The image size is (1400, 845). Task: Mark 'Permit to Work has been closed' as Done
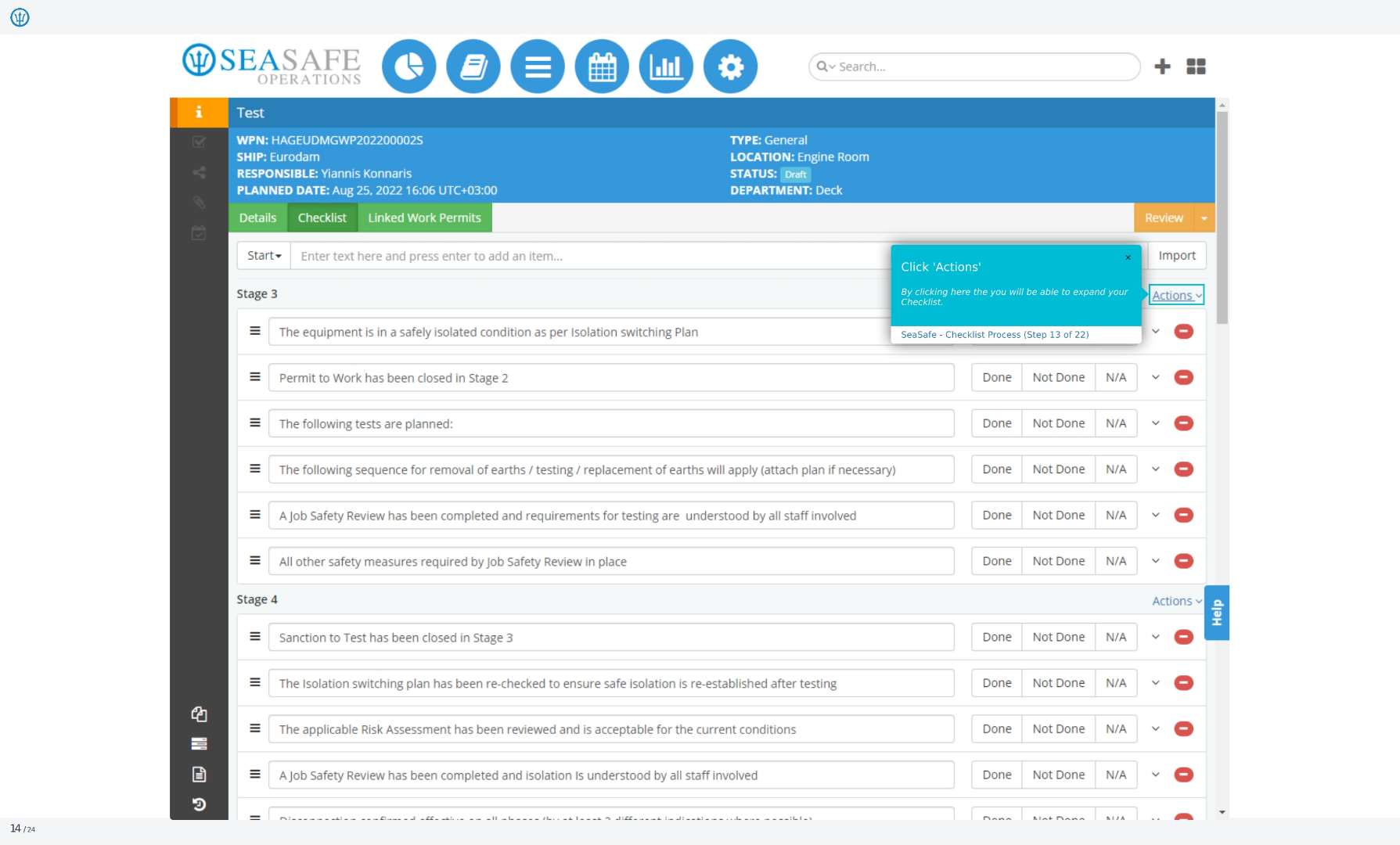pos(997,377)
